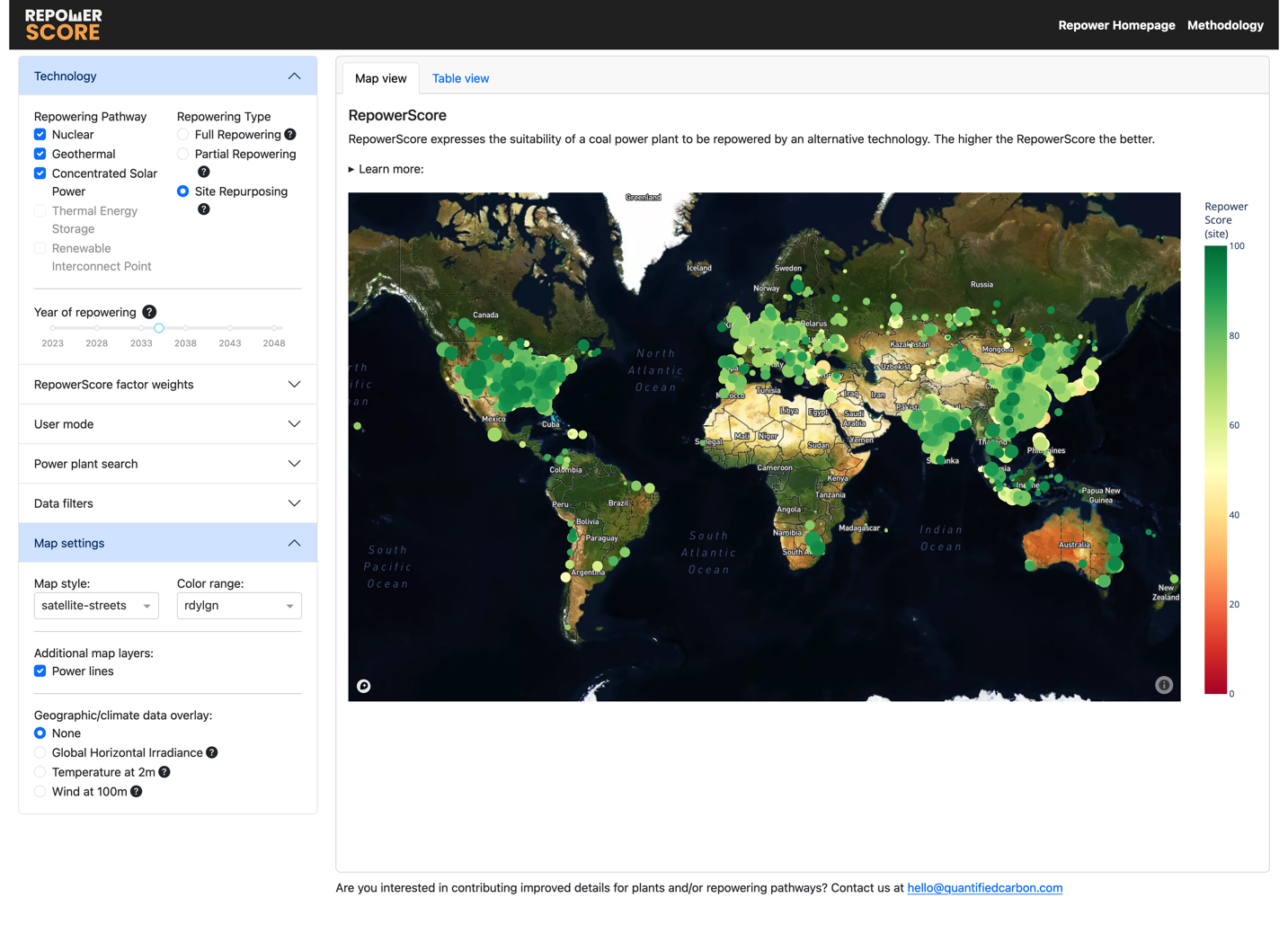Screen dimensions: 1288x933
Task: Open the Repower Homepage link
Action: click(1116, 25)
